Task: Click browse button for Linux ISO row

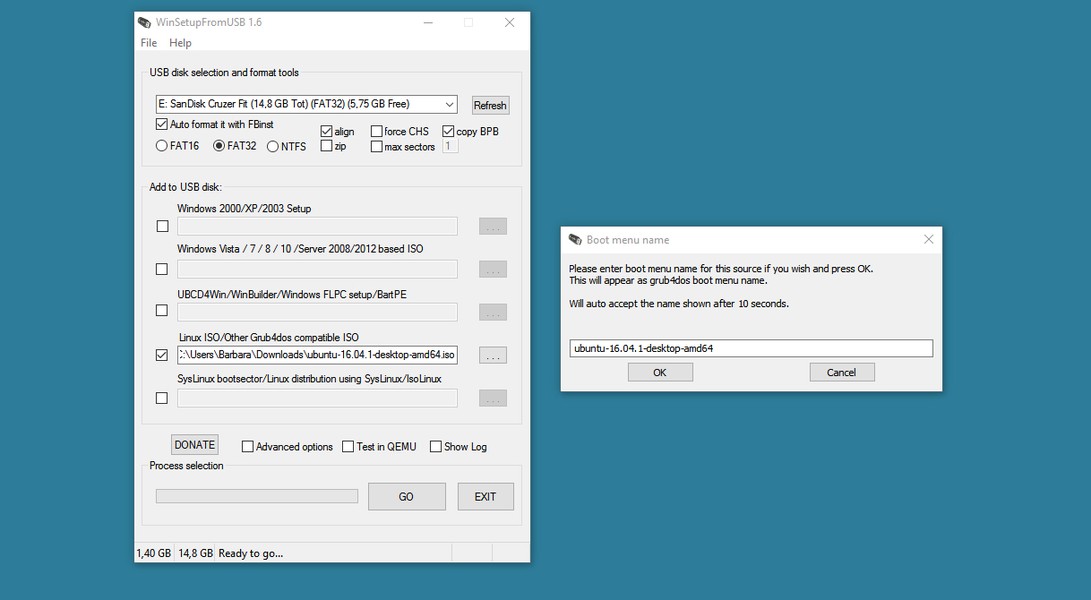Action: (x=493, y=356)
